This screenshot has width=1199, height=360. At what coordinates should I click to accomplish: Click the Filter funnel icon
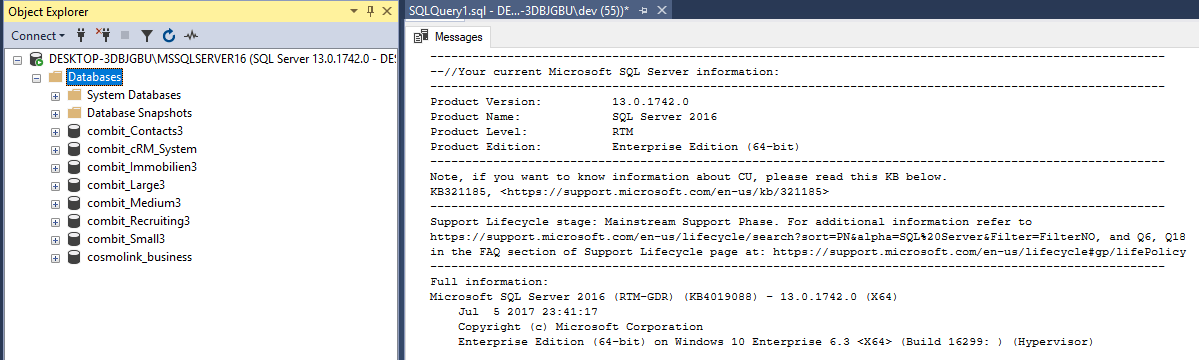(x=147, y=36)
